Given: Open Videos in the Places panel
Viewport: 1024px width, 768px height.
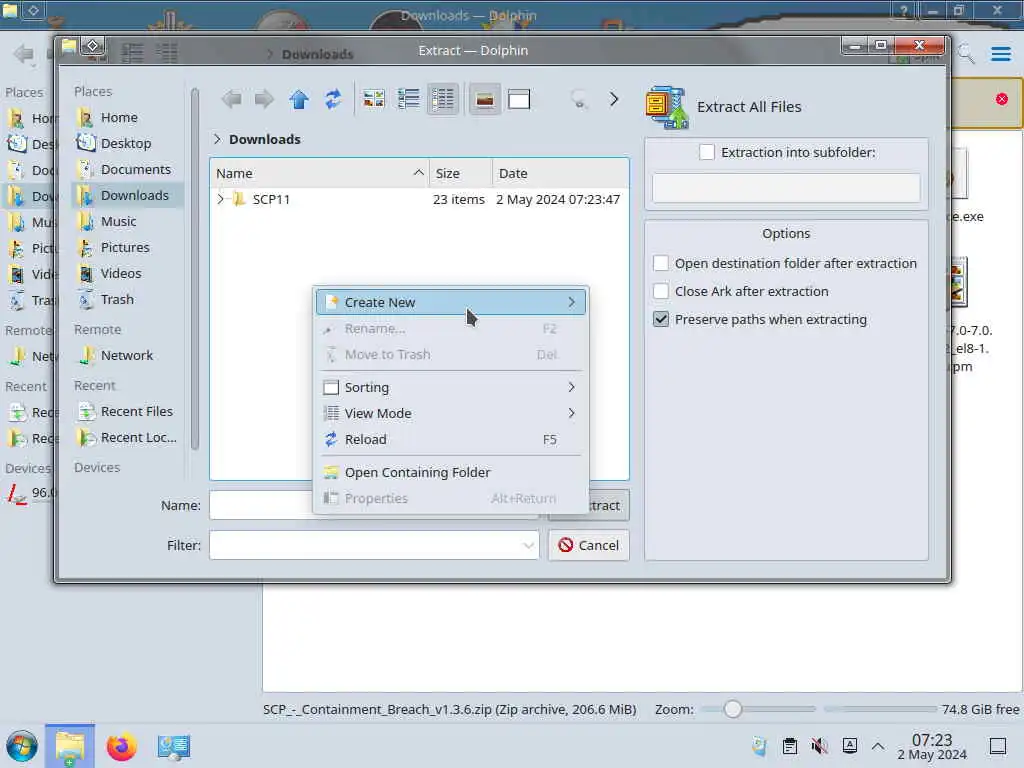Looking at the screenshot, I should click(x=127, y=274).
